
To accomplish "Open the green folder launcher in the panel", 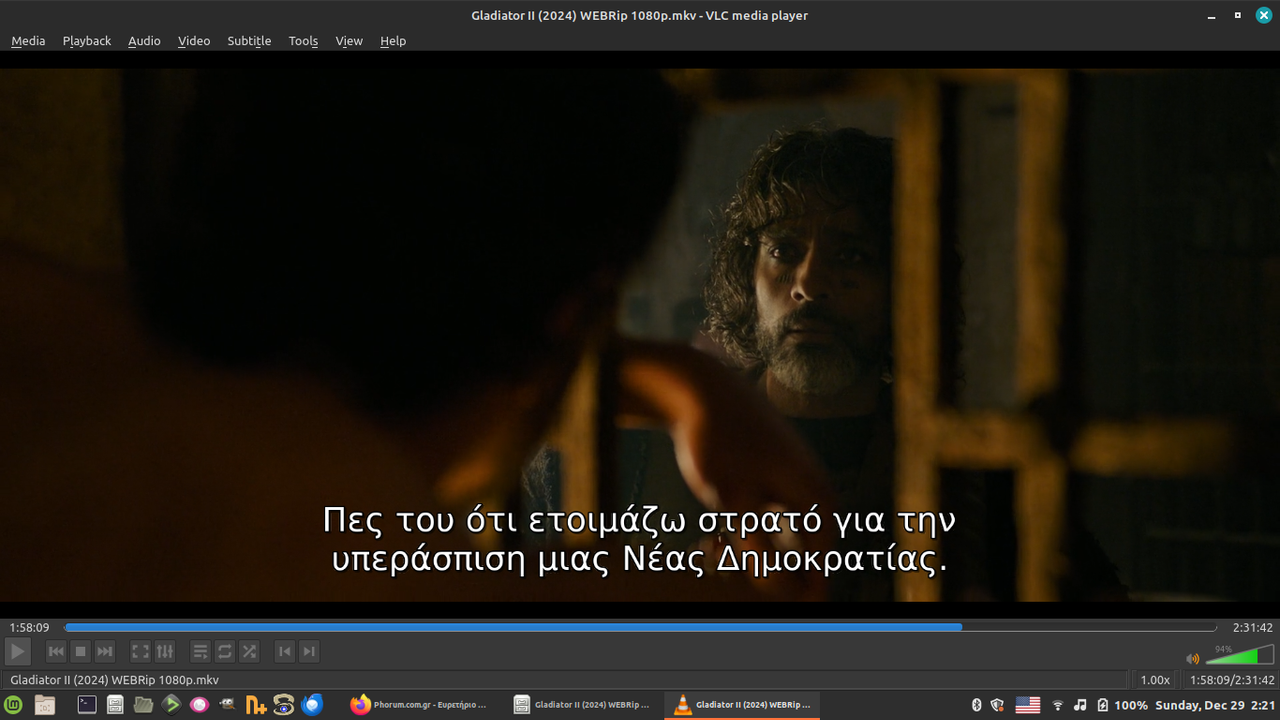I will coord(143,705).
